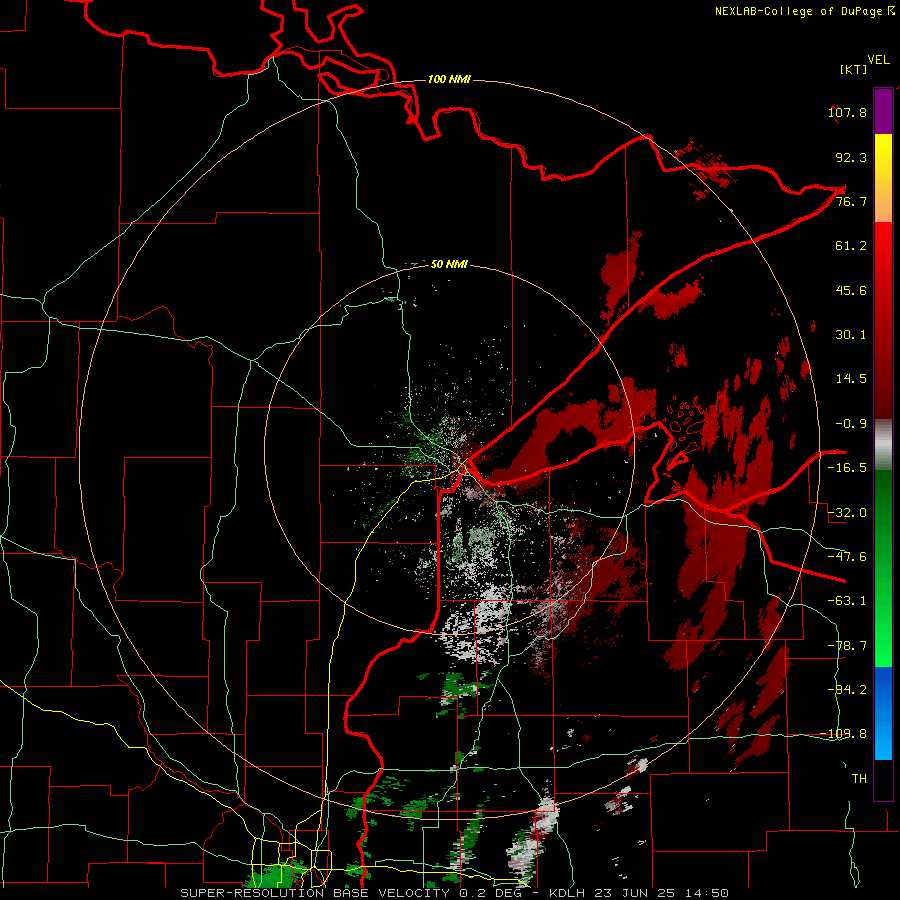The width and height of the screenshot is (900, 900).
Task: Click the -94.2 velocity scale value
Action: (x=847, y=689)
